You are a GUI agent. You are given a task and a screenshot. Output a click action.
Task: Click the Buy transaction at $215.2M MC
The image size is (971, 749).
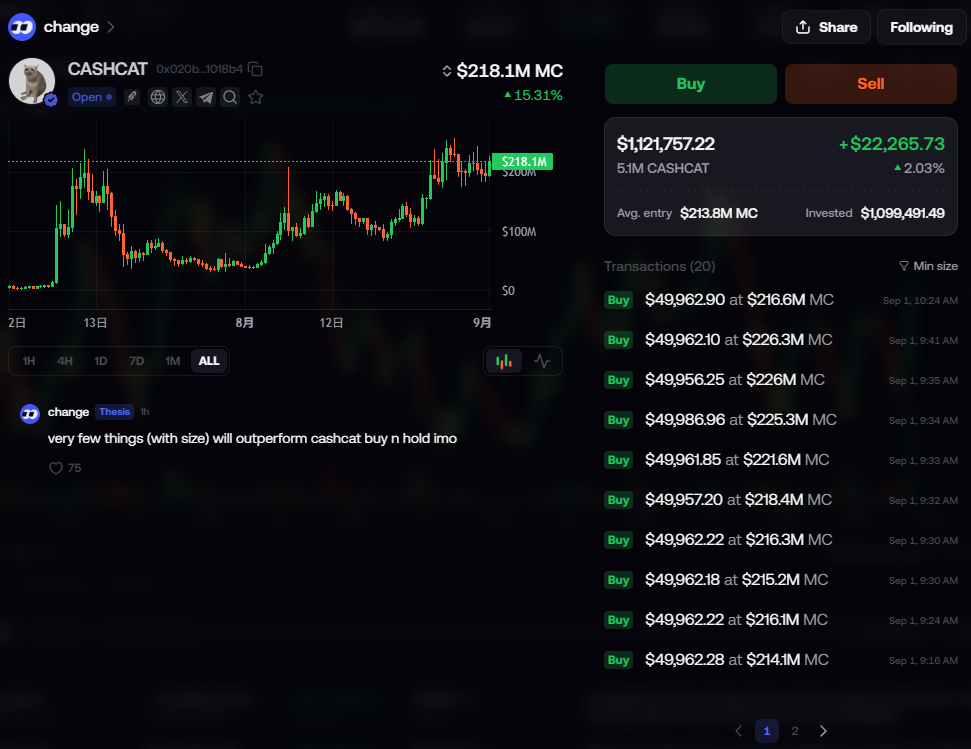781,580
